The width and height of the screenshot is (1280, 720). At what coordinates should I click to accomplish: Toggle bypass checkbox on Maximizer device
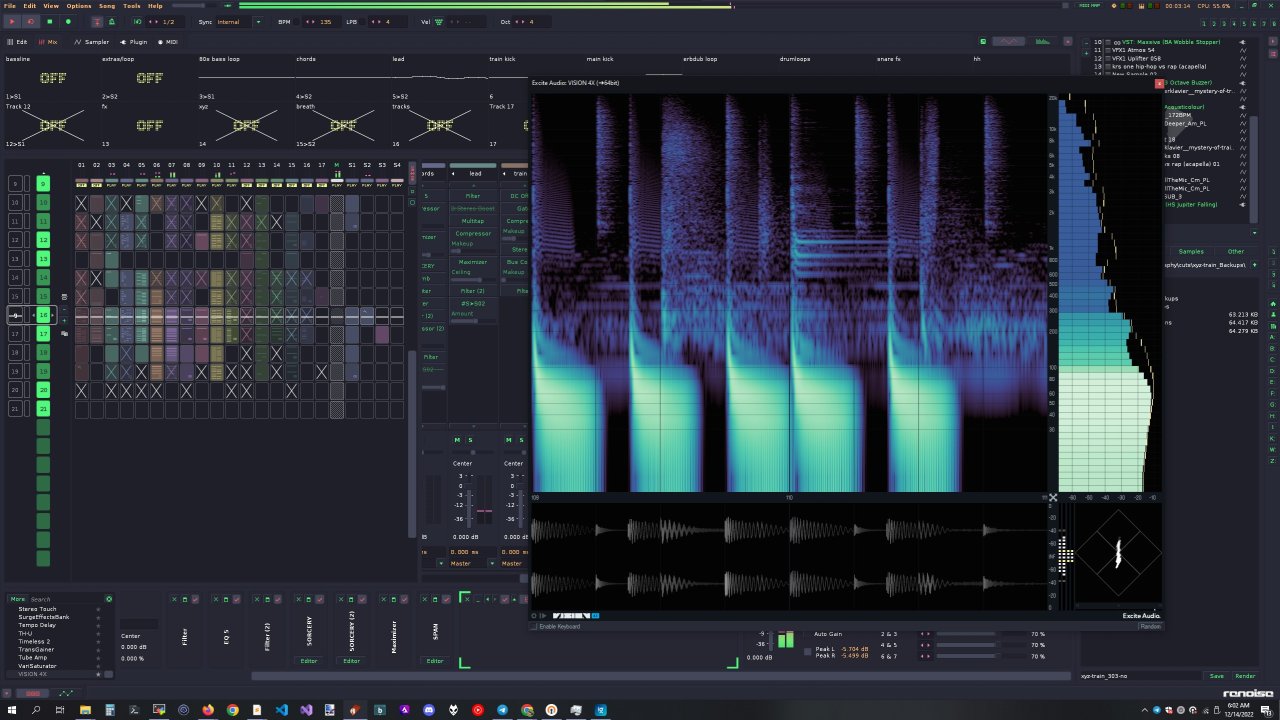(x=403, y=599)
